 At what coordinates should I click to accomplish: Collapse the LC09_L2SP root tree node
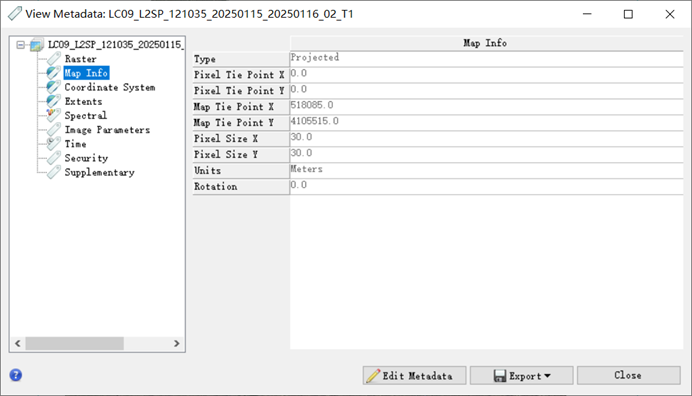click(20, 45)
